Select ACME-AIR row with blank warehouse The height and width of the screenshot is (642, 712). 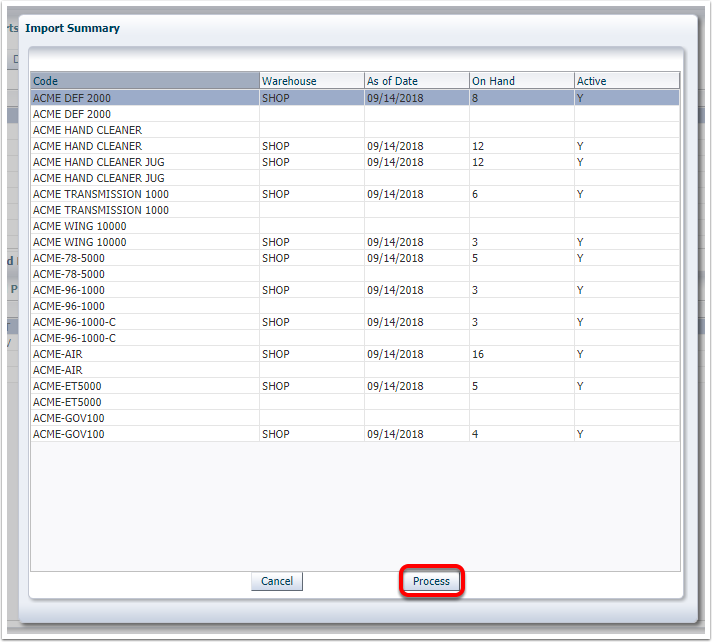point(355,370)
